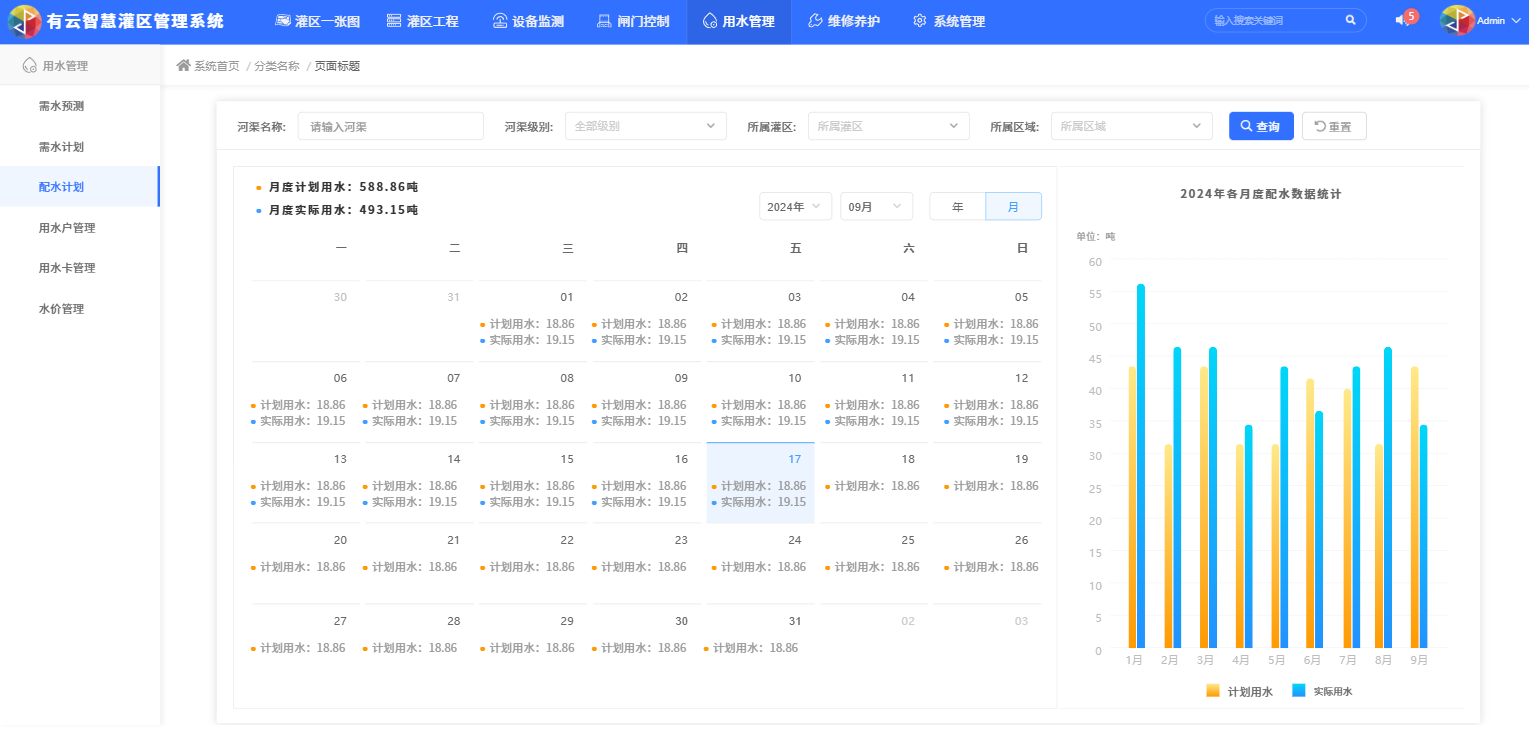This screenshot has height=733, width=1529.
Task: Toggle 计划用水 legend series in chart
Action: tap(1239, 691)
